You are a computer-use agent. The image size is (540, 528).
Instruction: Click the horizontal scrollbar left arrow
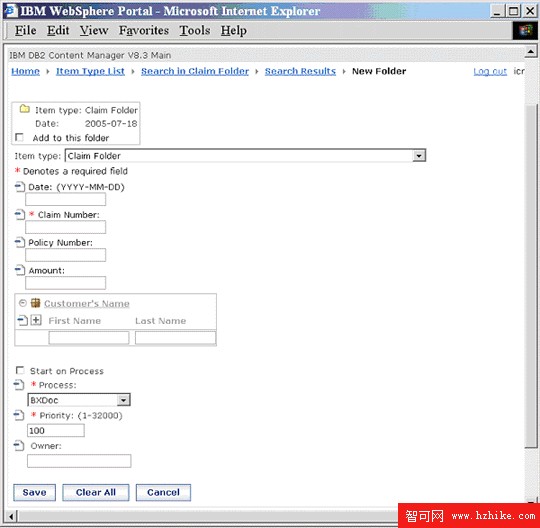(x=11, y=516)
